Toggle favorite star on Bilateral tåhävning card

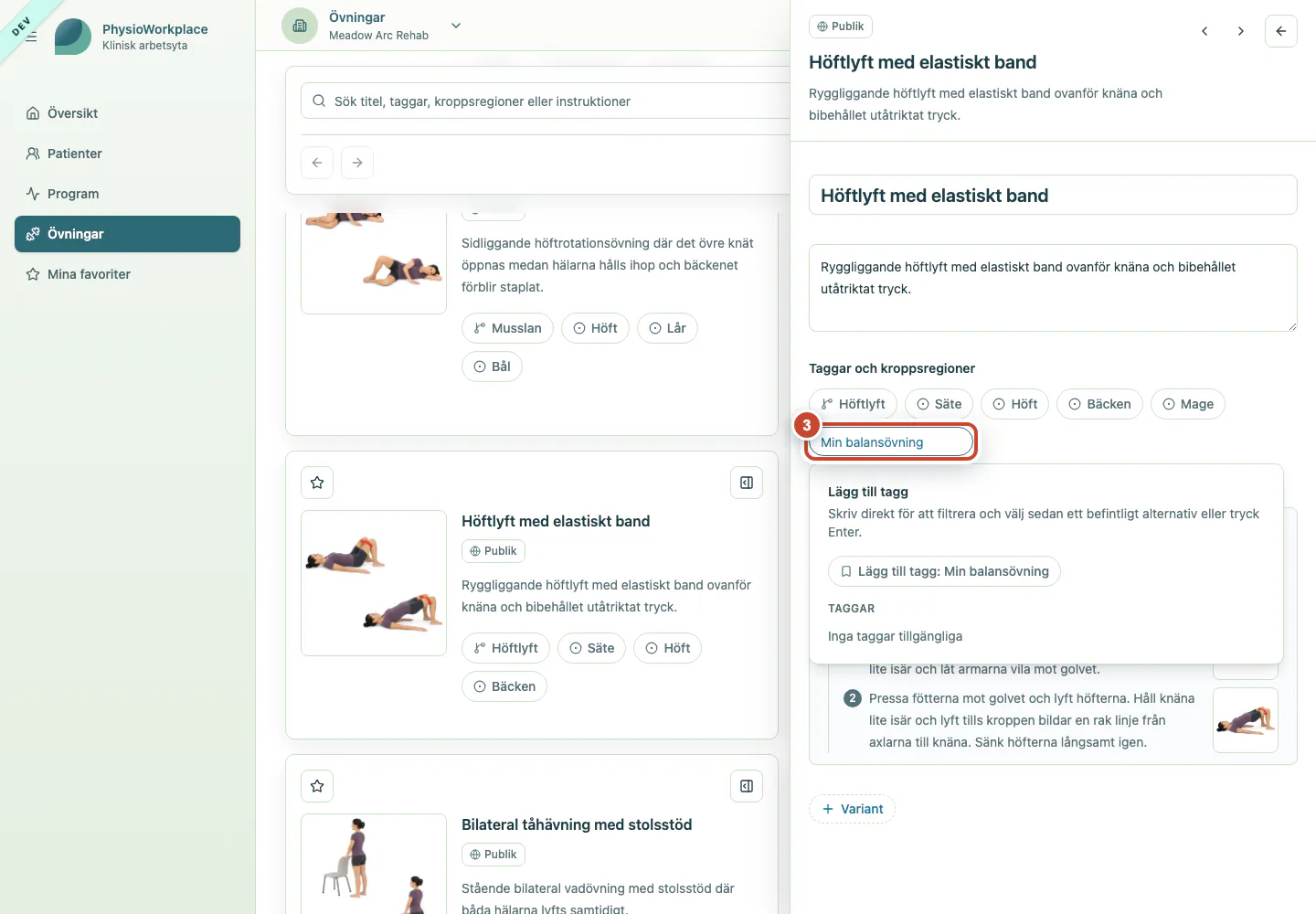point(317,786)
